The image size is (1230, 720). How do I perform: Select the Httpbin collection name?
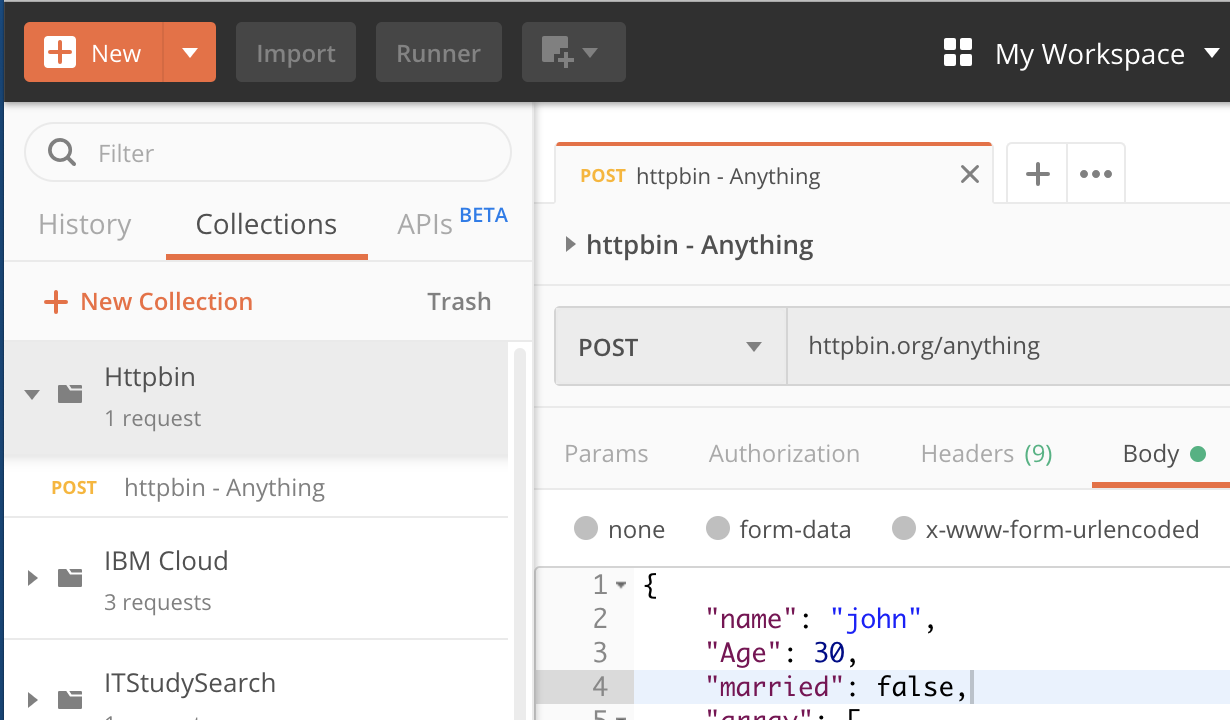coord(150,377)
